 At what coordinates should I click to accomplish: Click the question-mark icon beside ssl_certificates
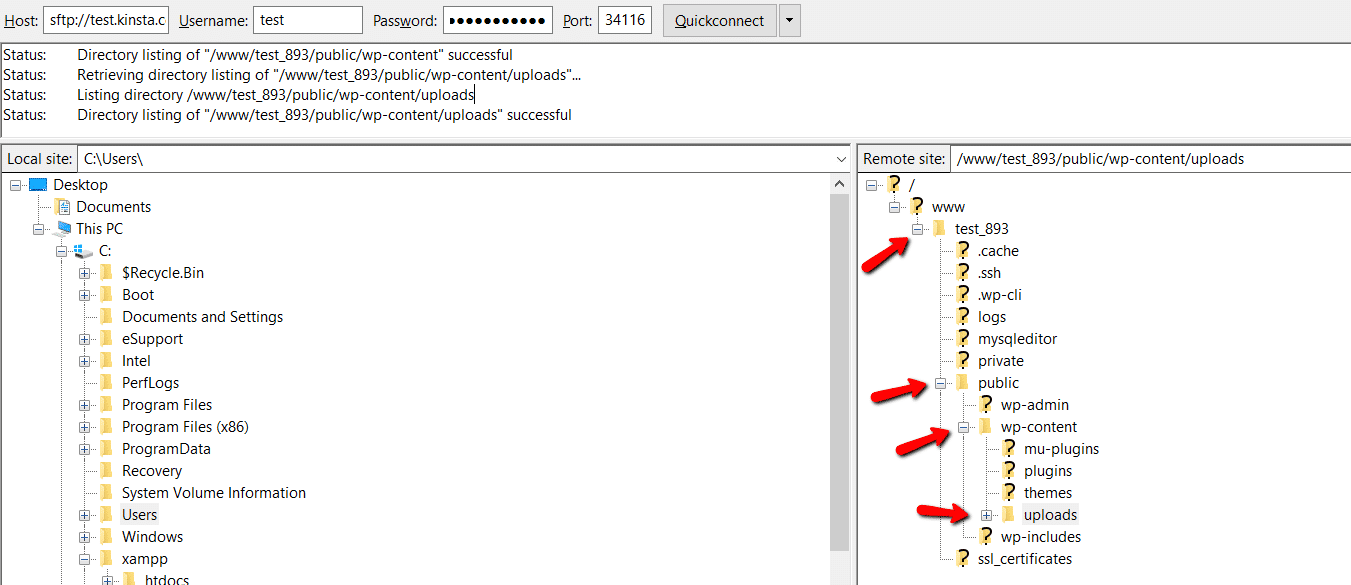coord(963,559)
